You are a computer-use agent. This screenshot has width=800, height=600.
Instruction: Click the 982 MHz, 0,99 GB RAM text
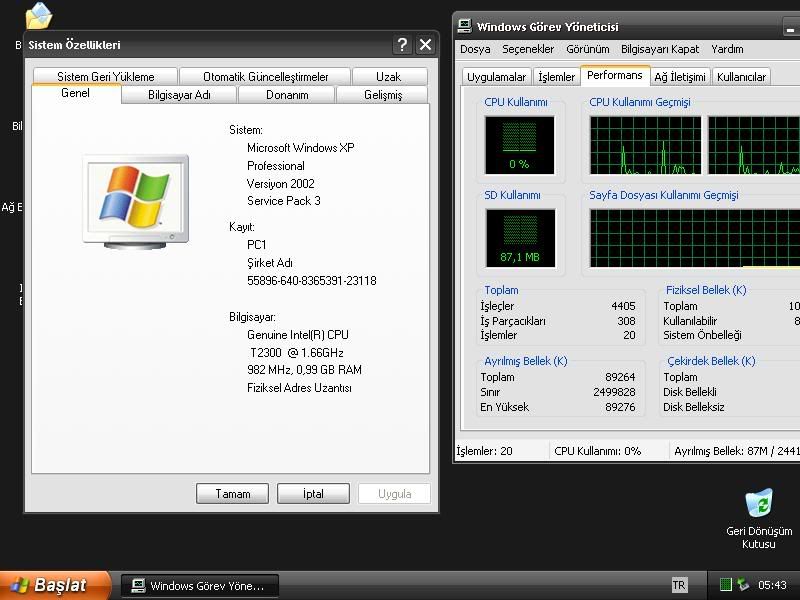(305, 370)
